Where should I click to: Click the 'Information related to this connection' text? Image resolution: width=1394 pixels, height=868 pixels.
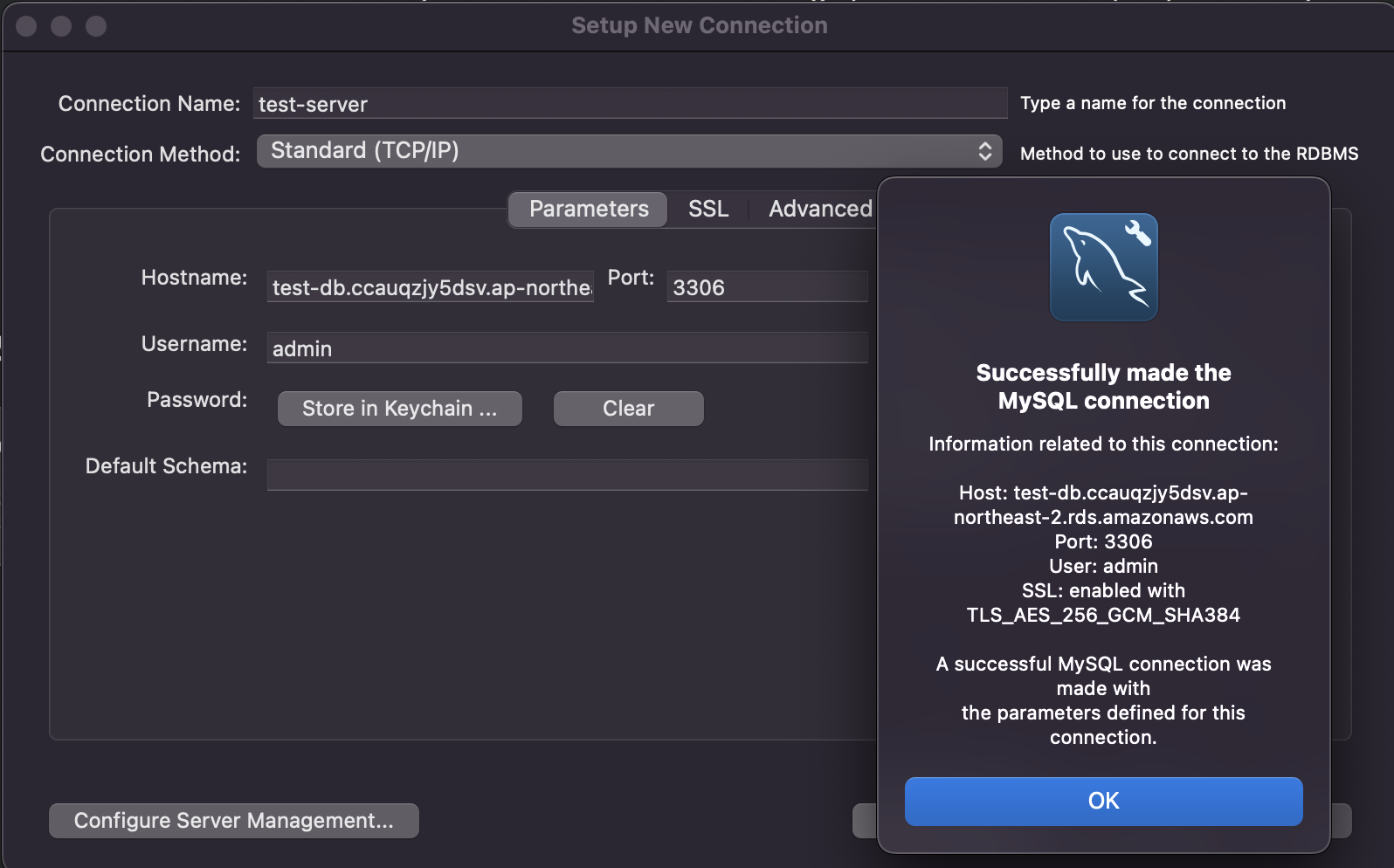tap(1103, 444)
